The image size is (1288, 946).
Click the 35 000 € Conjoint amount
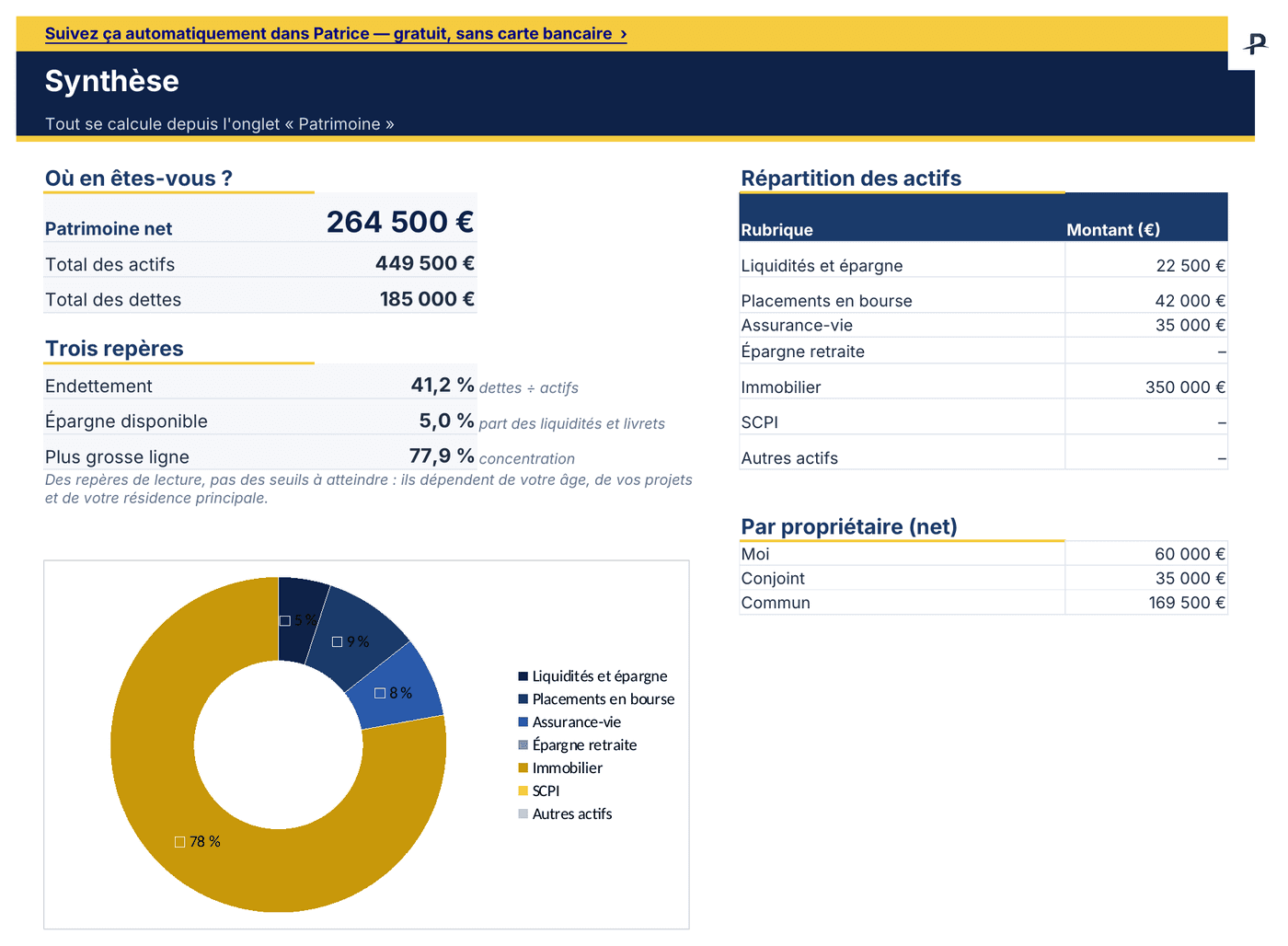point(1190,579)
